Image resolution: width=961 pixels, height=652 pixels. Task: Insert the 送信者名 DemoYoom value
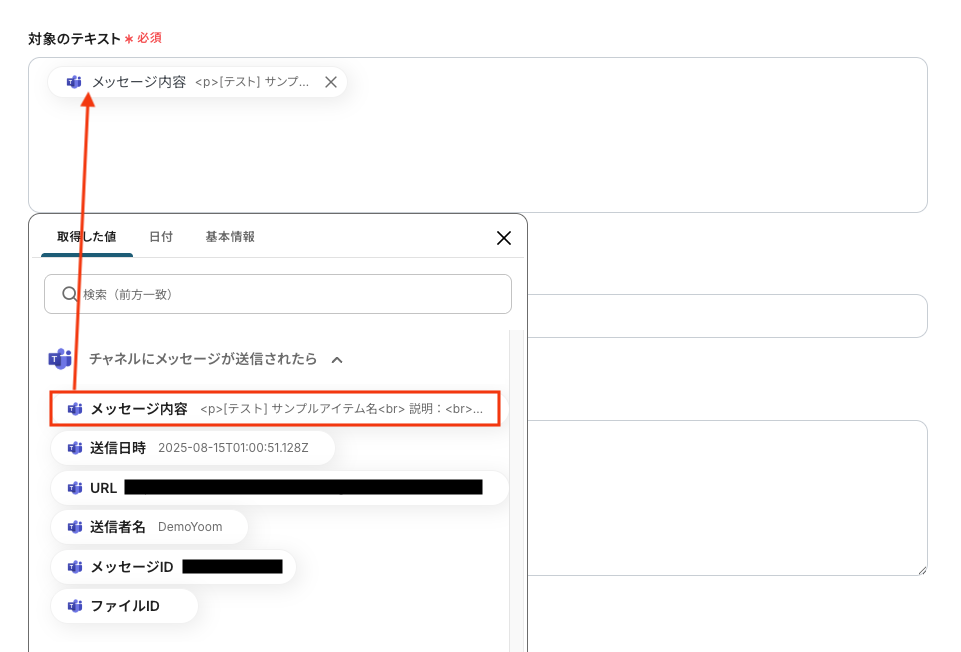pos(150,527)
